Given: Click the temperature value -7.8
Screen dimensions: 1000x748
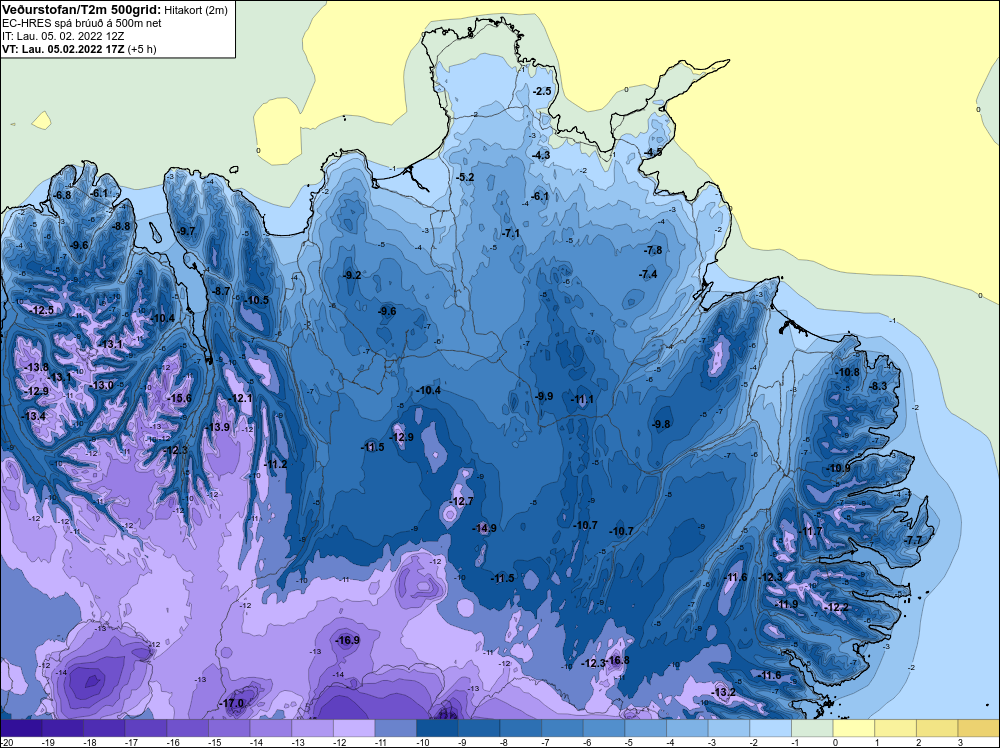Looking at the screenshot, I should 653,250.
